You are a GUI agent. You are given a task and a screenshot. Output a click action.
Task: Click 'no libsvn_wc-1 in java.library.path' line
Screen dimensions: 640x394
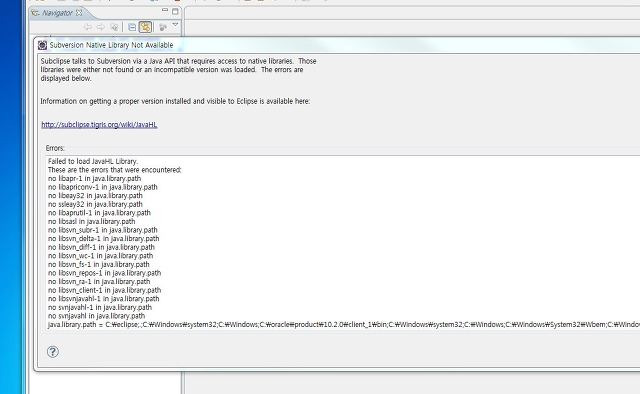100,256
